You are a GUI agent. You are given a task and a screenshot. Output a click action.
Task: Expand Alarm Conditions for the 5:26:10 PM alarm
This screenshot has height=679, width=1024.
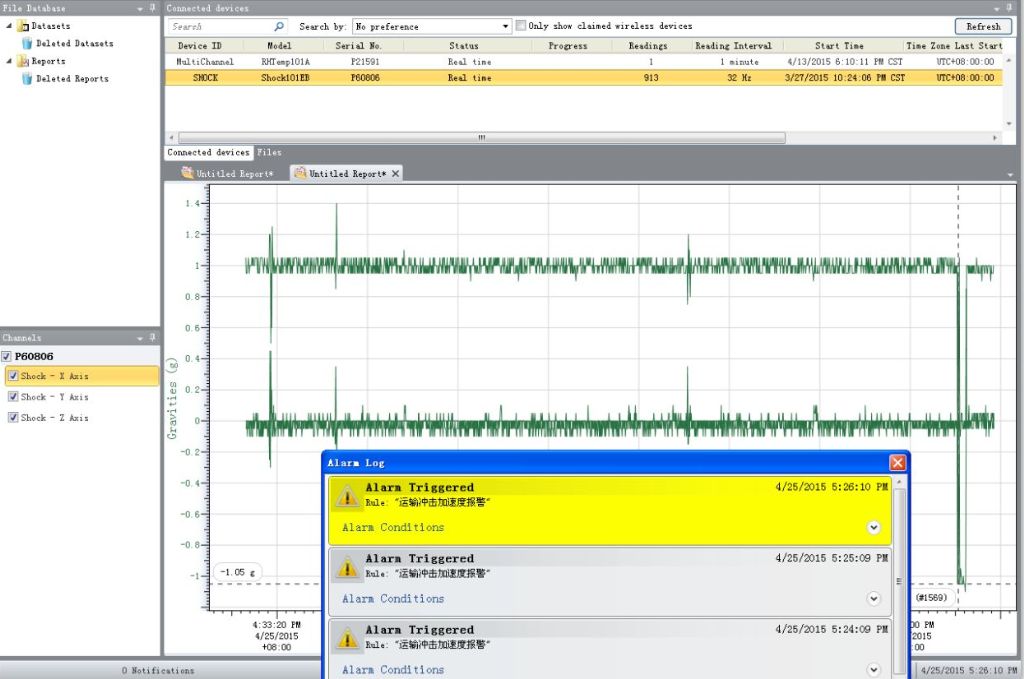873,527
